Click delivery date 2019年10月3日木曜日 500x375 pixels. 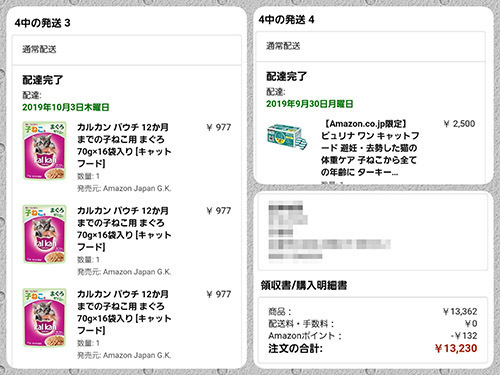(x=66, y=107)
